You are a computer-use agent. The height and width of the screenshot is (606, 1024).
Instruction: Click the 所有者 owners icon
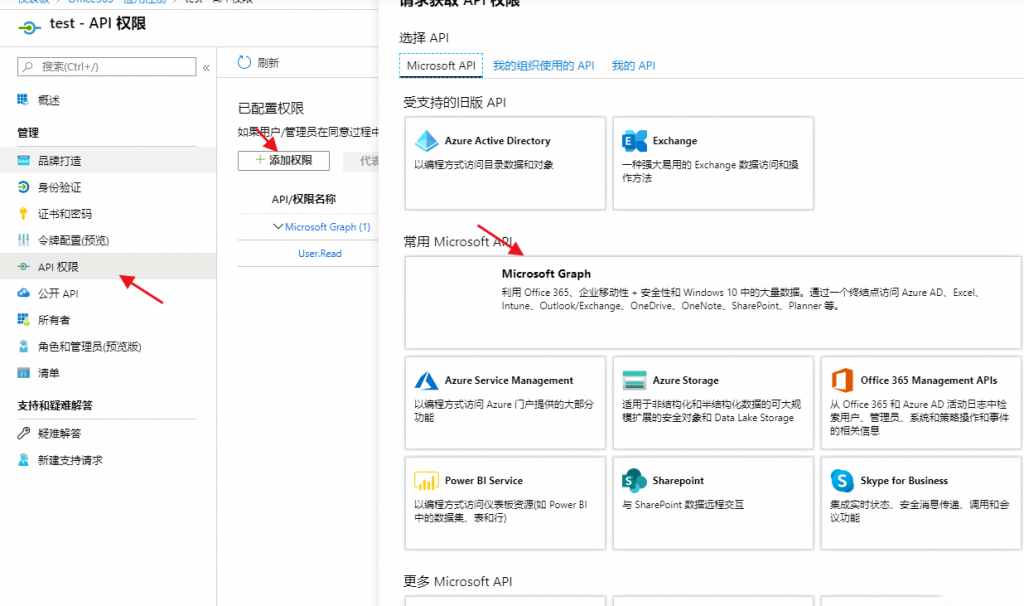point(24,319)
